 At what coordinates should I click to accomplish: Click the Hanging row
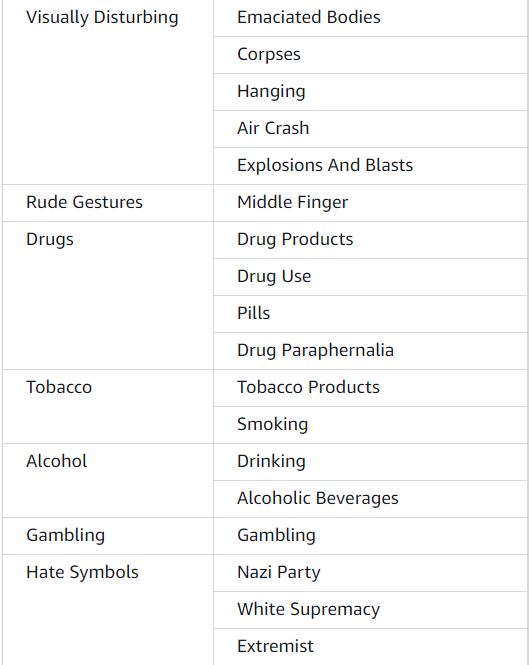[370, 92]
